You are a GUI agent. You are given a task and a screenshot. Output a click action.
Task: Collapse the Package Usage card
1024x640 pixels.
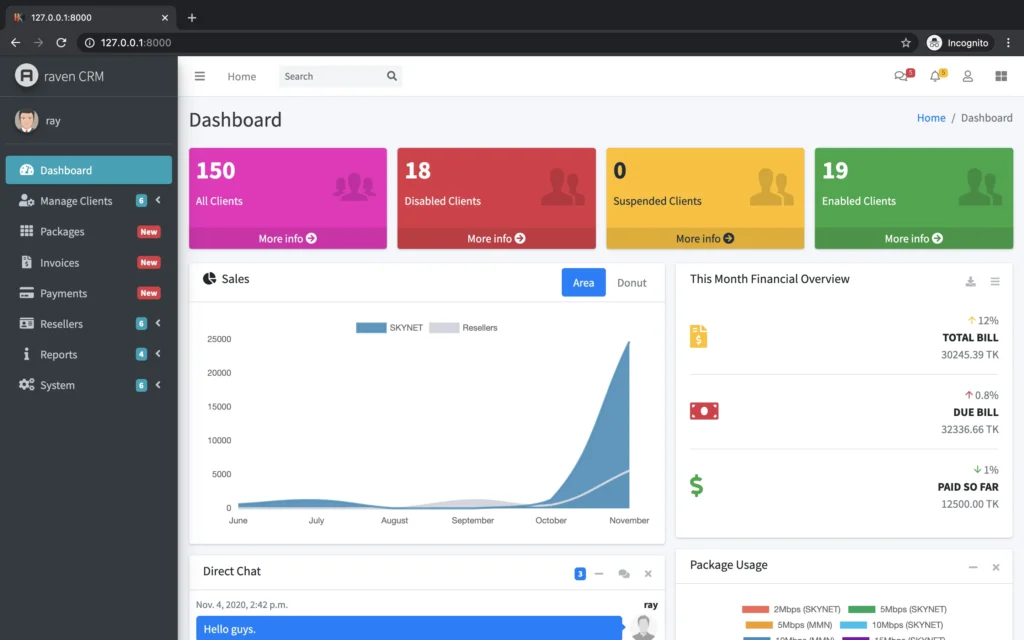(973, 567)
